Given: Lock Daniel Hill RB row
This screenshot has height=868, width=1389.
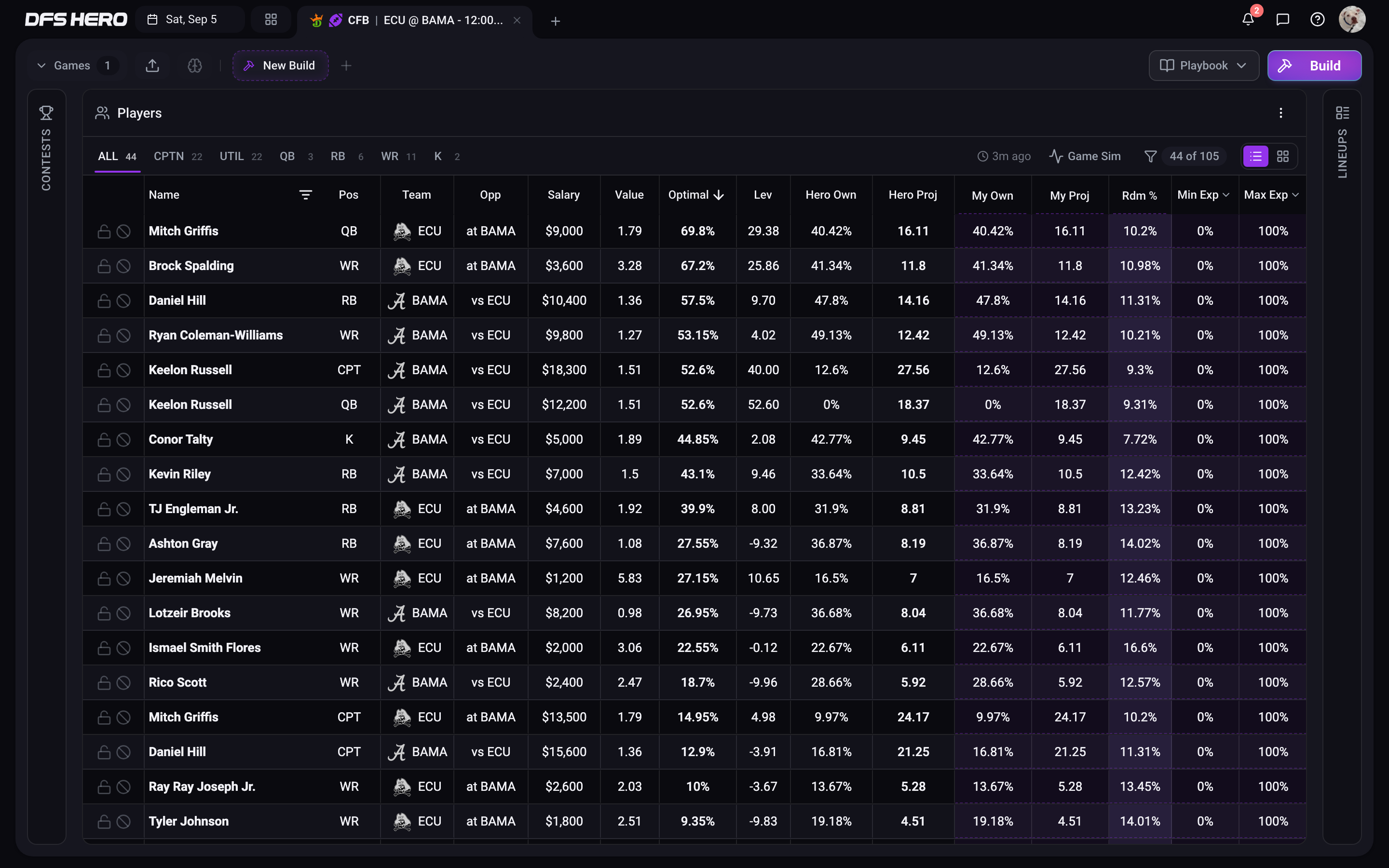Looking at the screenshot, I should point(104,301).
